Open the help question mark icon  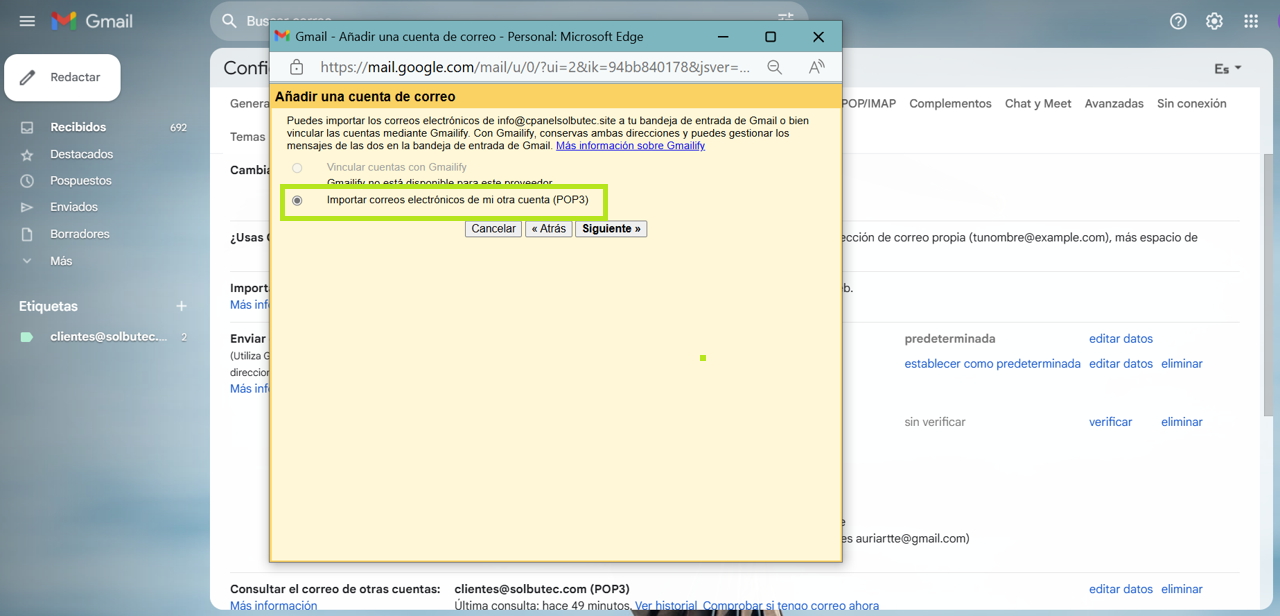pos(1178,21)
